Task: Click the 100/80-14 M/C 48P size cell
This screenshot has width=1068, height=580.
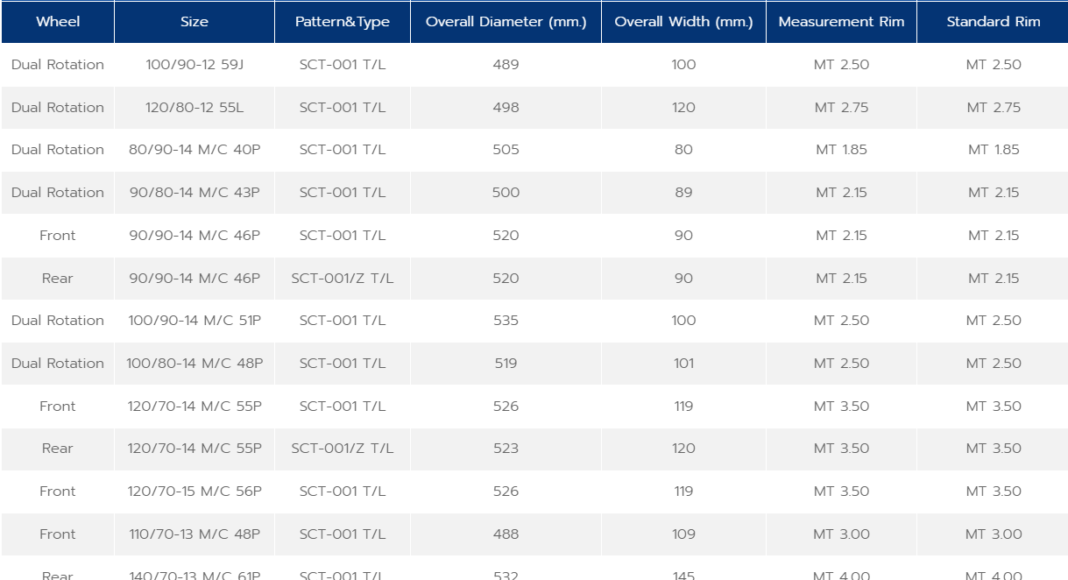Action: point(194,364)
